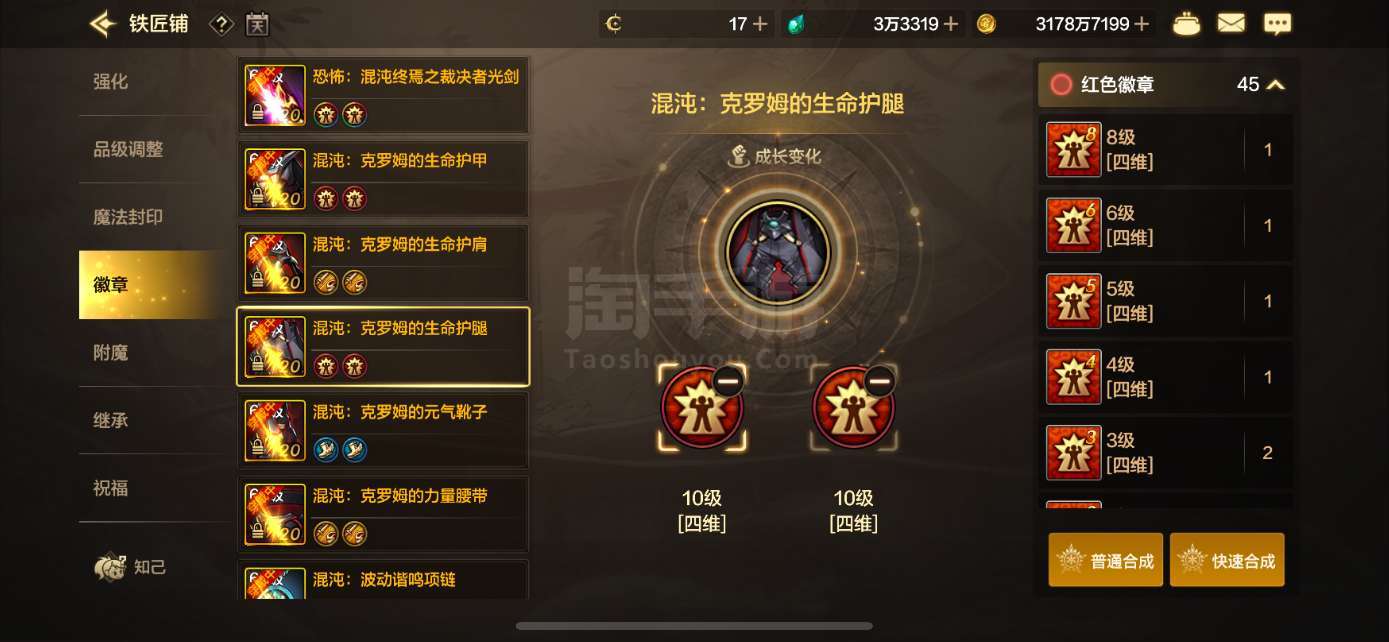Tap the center 克罗姆的生命护腿 equipment portrait
The height and width of the screenshot is (642, 1389).
coord(779,253)
